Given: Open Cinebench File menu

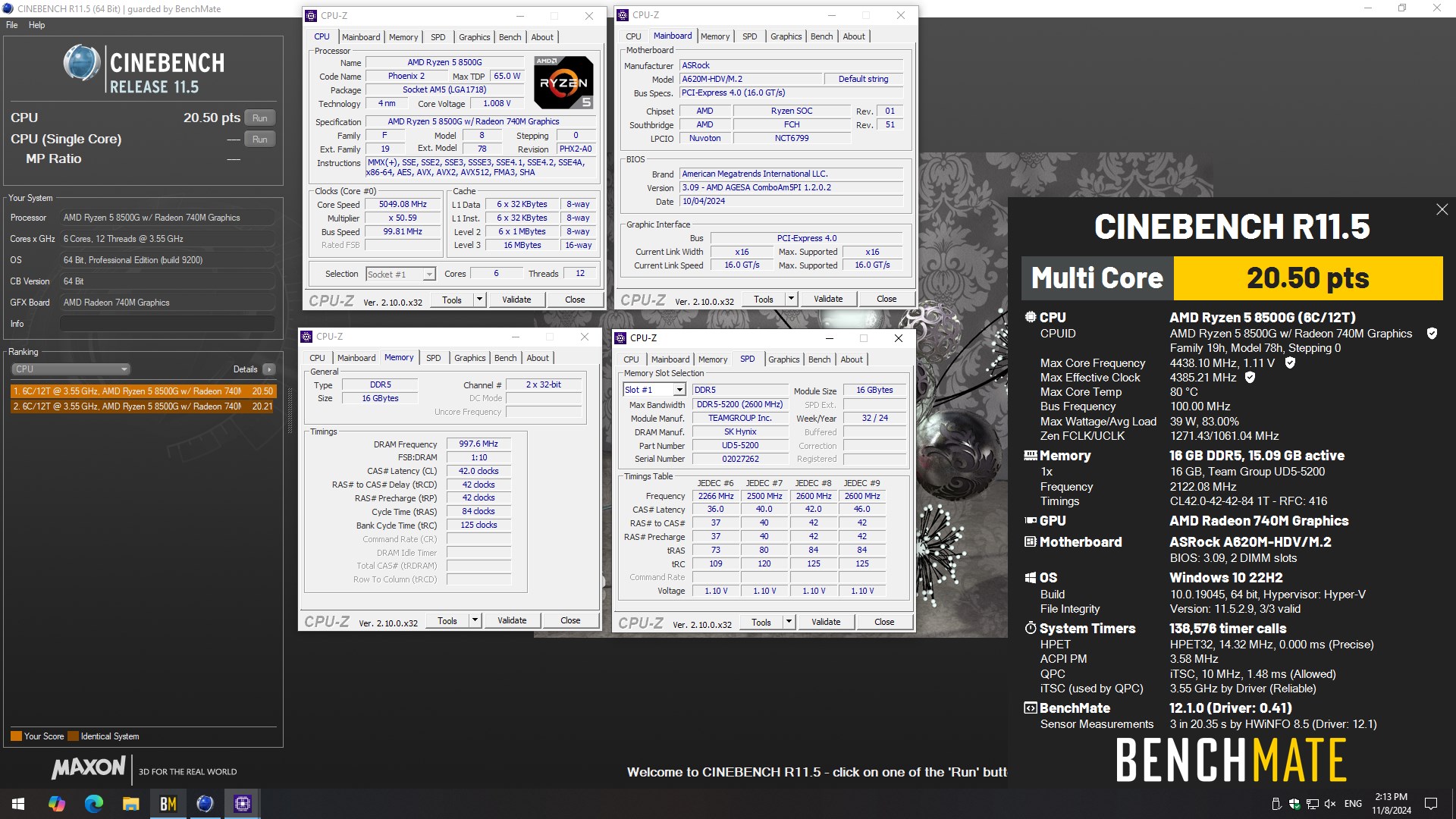Looking at the screenshot, I should coord(12,25).
